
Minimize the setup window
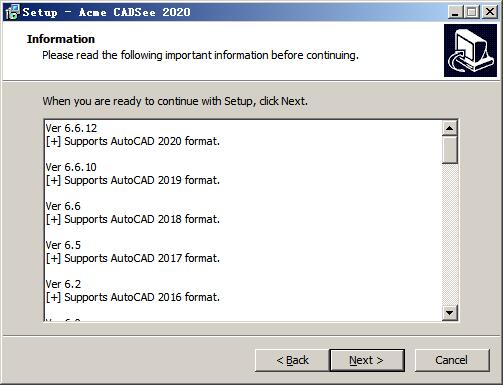455,12
